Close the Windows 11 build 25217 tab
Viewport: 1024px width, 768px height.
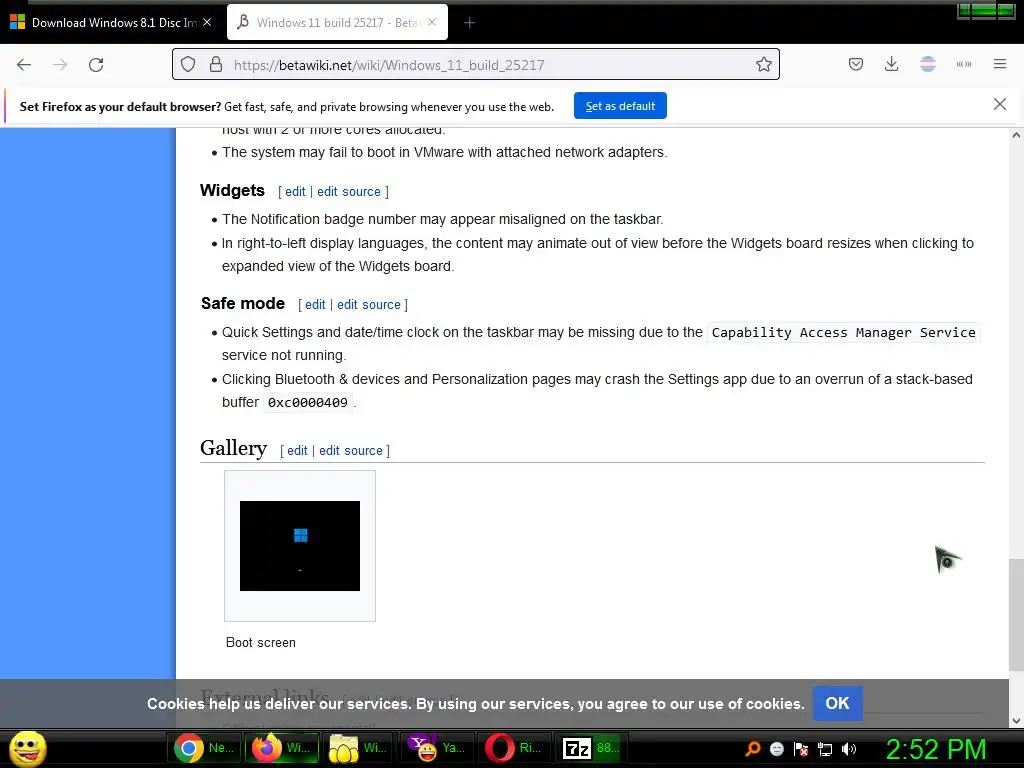432,22
